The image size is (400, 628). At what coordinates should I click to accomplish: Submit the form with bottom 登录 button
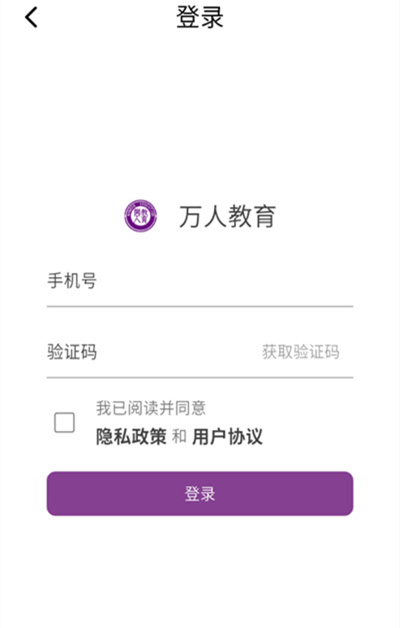(x=200, y=493)
